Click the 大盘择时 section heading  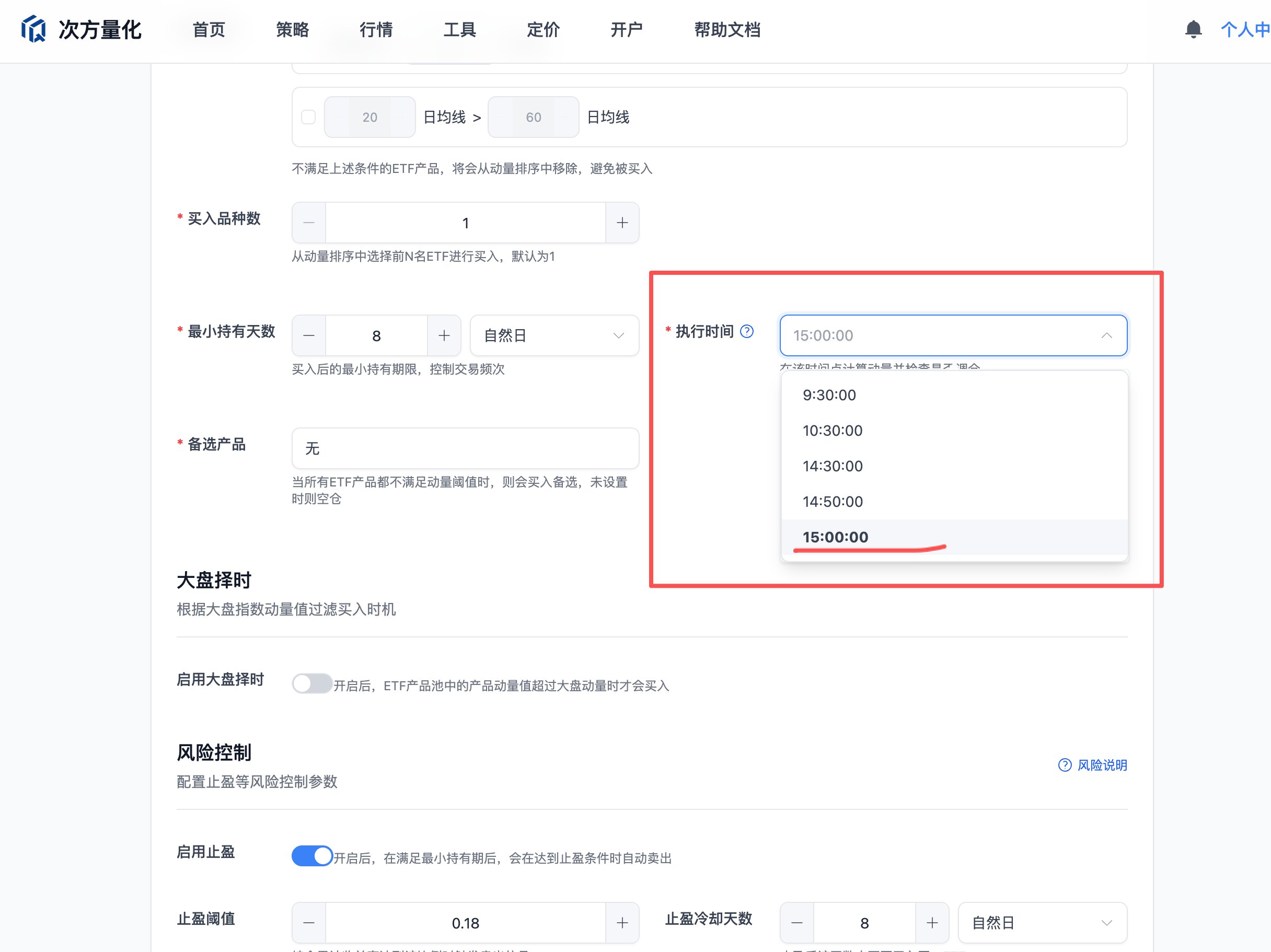tap(214, 581)
